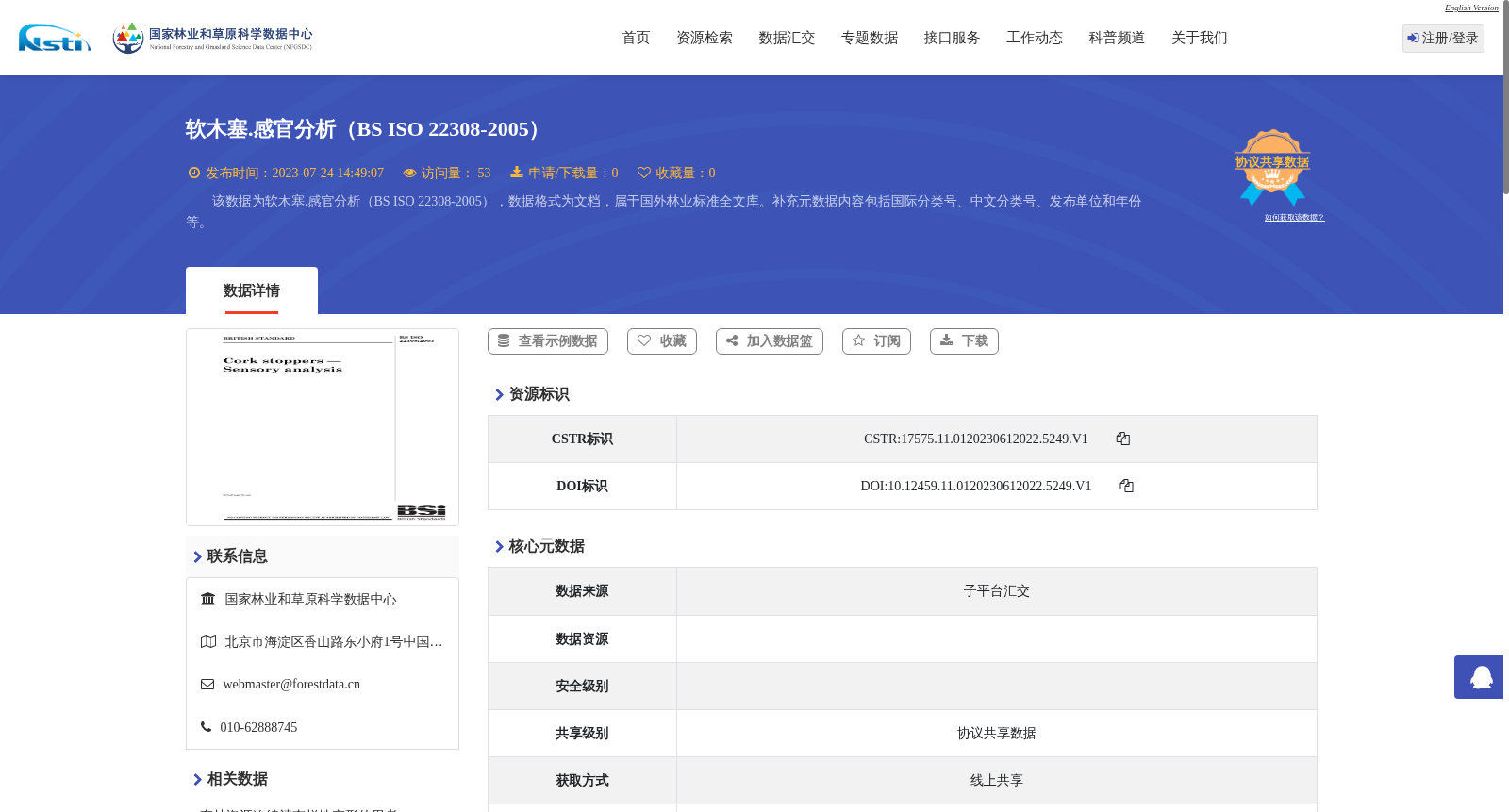Click the 收藏量 heart icon
This screenshot has width=1509, height=812.
tap(644, 173)
